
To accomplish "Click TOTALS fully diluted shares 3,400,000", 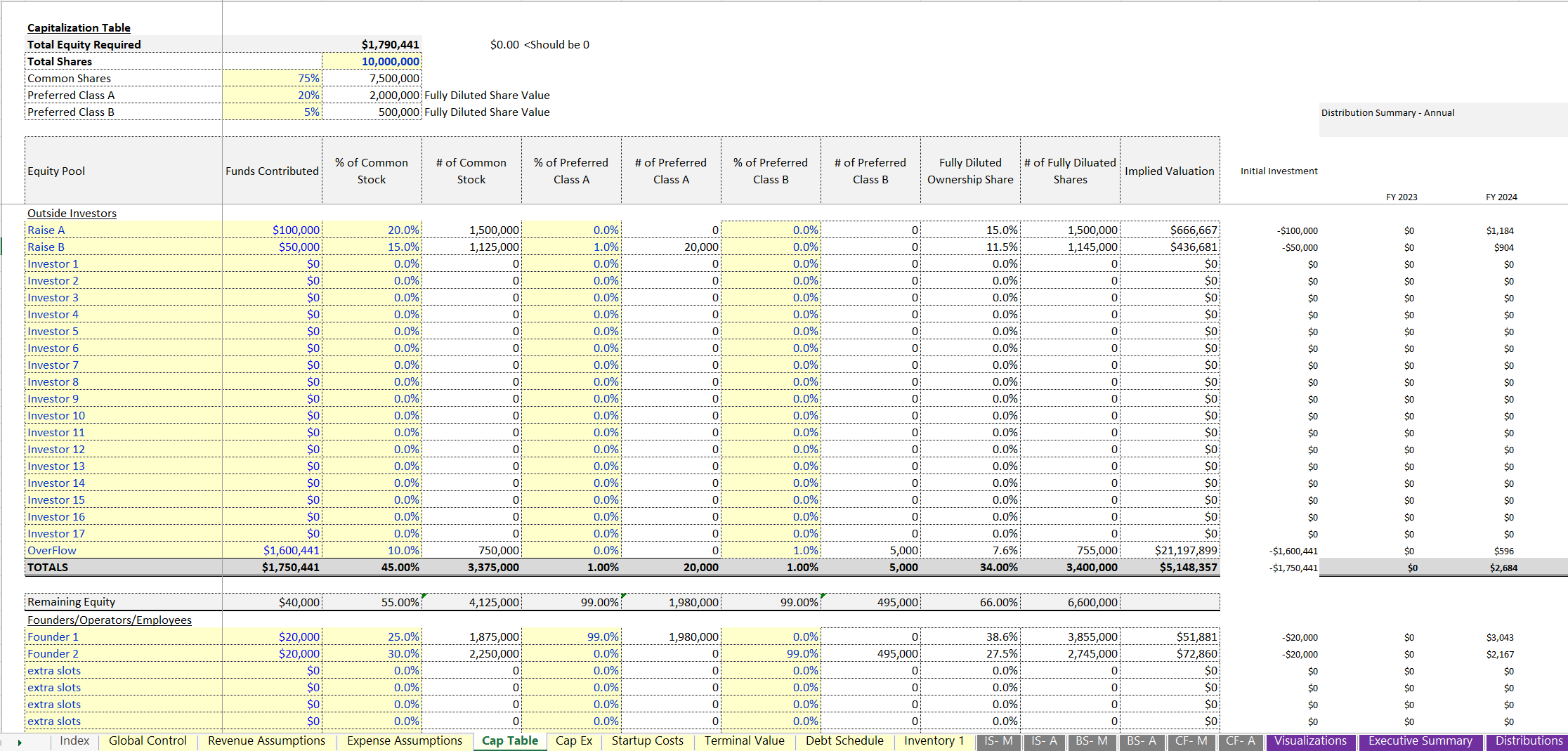I will (x=1070, y=567).
